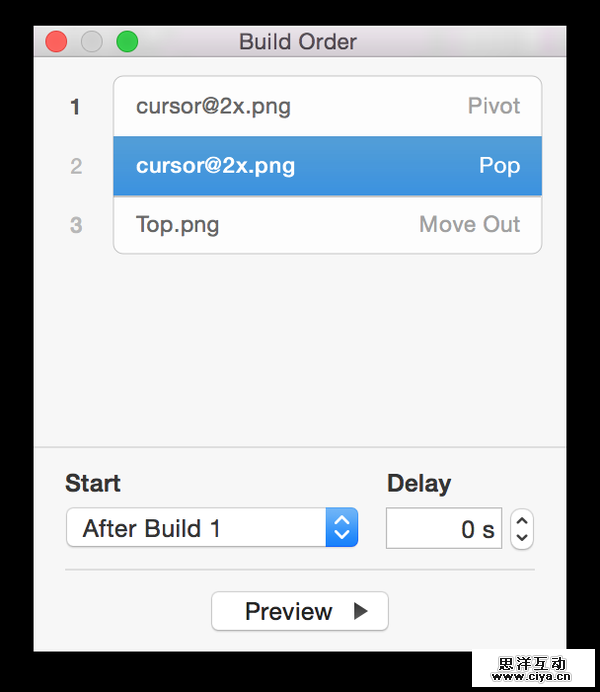Click the Pivot effect label

(494, 106)
